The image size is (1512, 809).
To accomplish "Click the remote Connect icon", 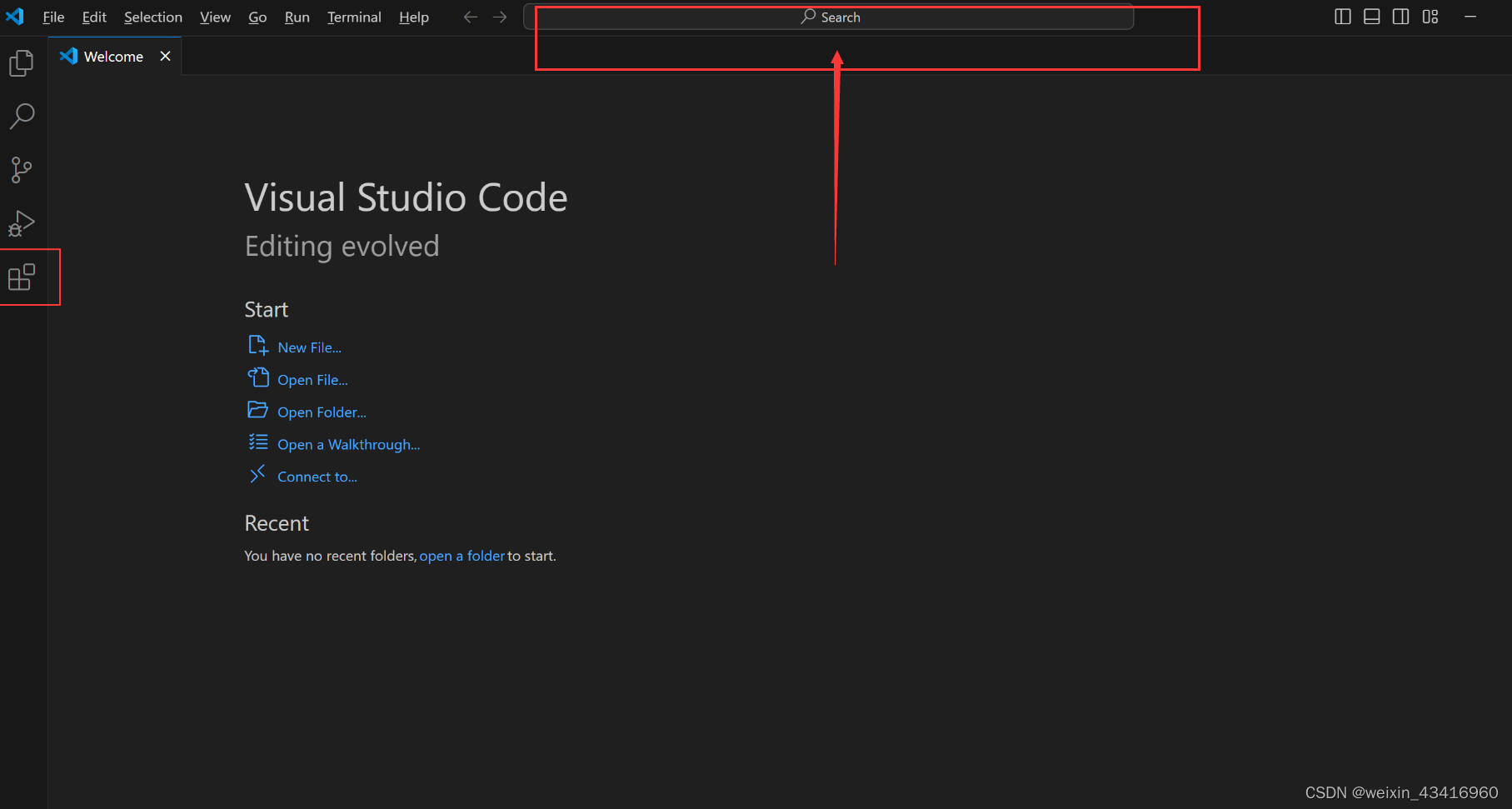I will pyautogui.click(x=257, y=474).
